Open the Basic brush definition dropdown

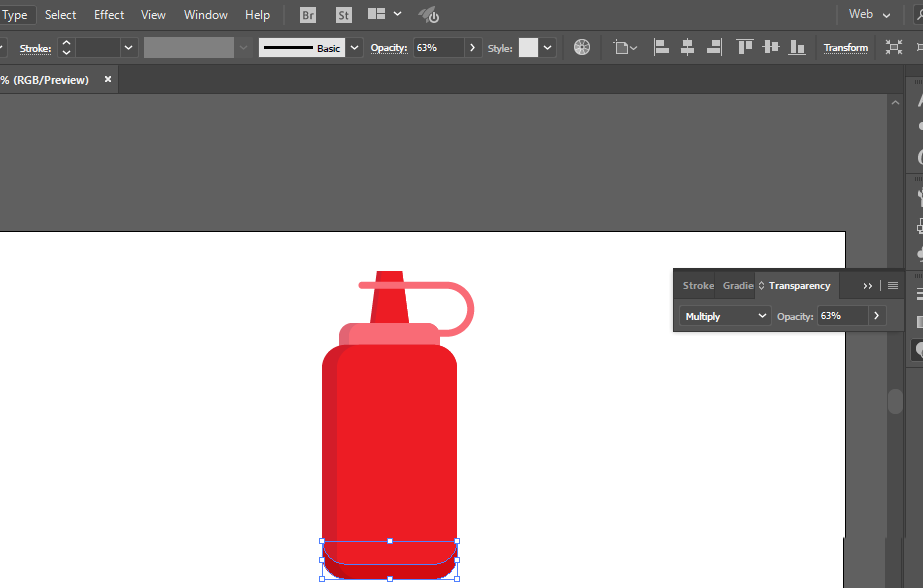pyautogui.click(x=352, y=48)
